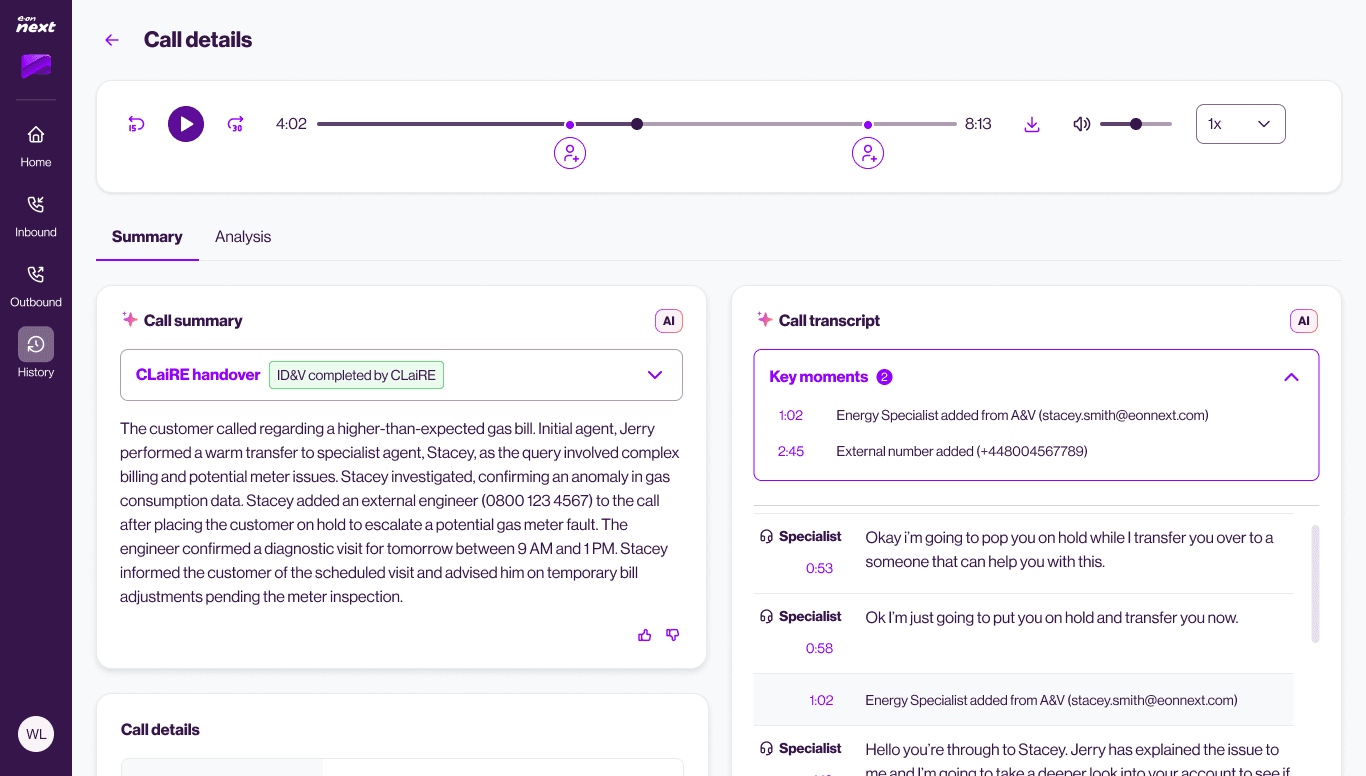Jump to the 2:45 key moment

tap(791, 451)
